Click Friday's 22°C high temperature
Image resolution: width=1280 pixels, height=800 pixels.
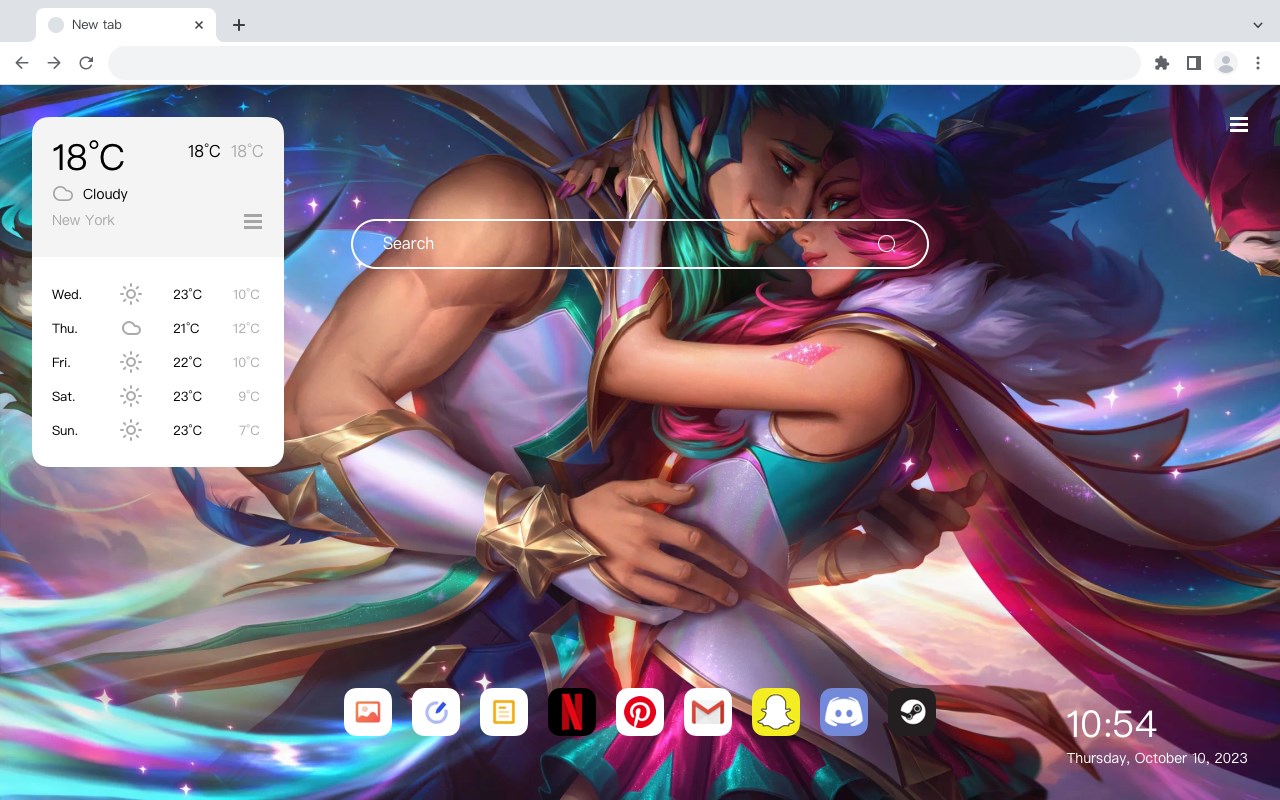pyautogui.click(x=187, y=363)
